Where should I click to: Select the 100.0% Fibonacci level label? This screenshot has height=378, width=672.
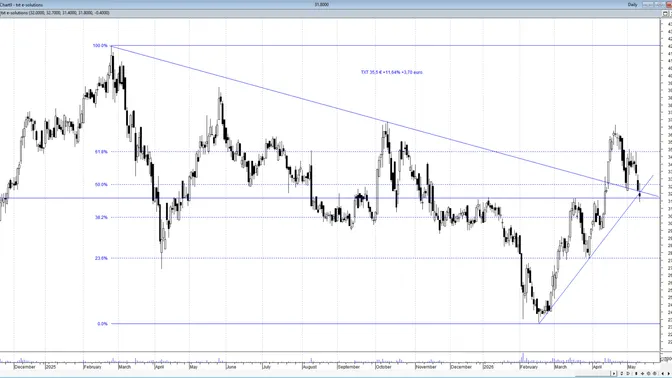(x=100, y=45)
